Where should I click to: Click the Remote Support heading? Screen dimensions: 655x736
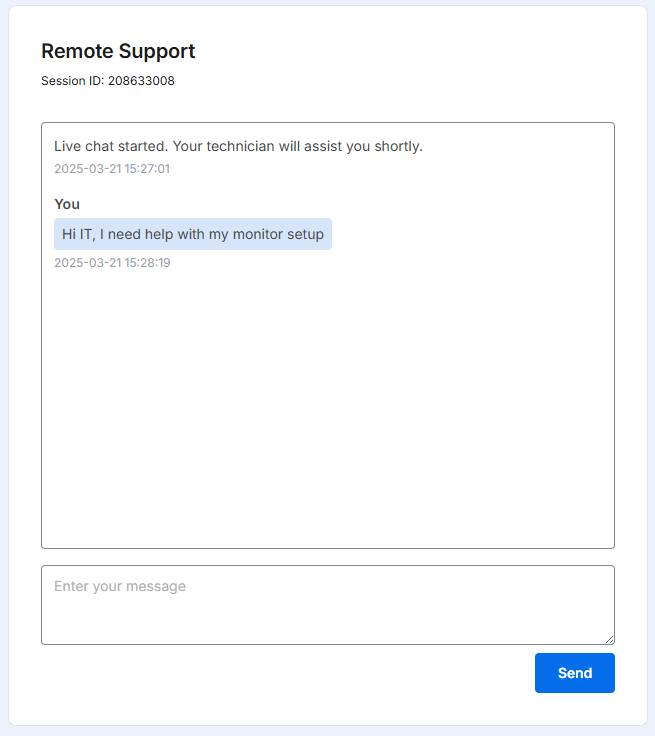(x=118, y=51)
